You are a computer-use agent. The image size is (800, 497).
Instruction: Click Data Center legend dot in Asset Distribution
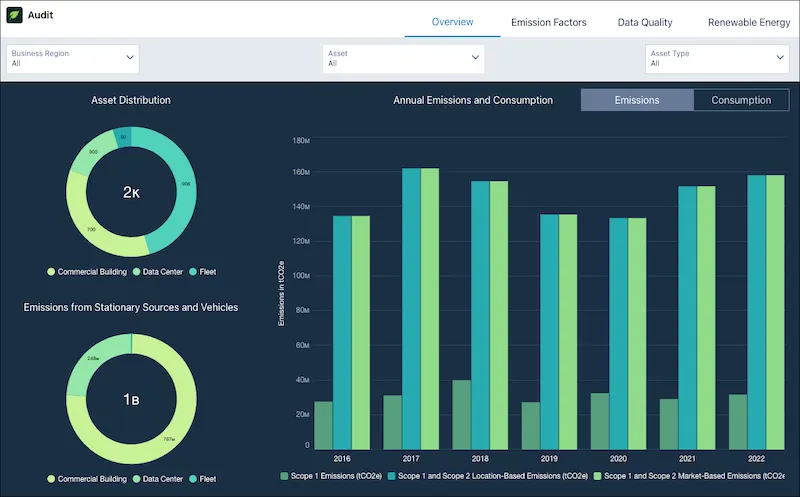[136, 271]
